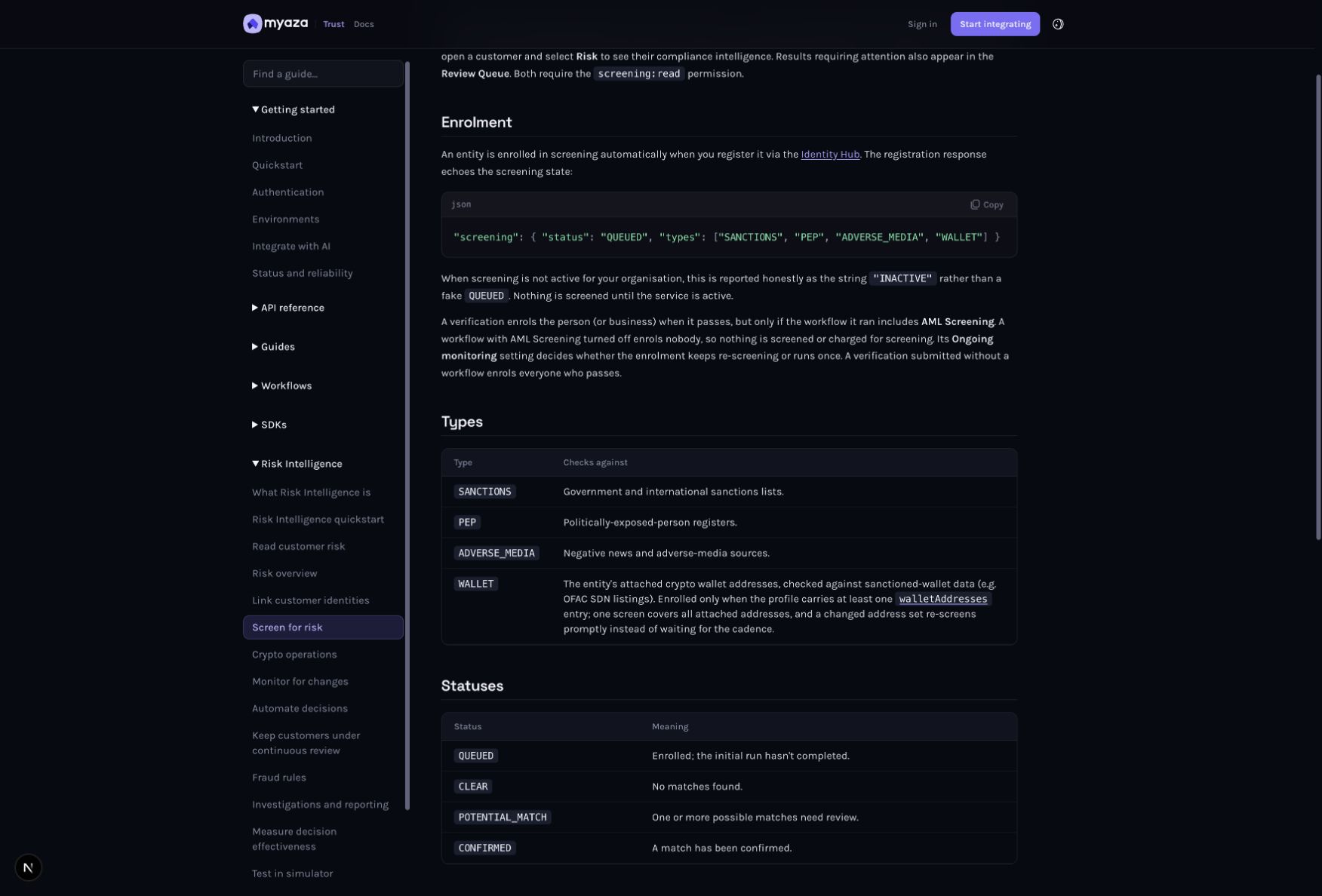Expand the SDKs section
1322x896 pixels.
tap(269, 425)
